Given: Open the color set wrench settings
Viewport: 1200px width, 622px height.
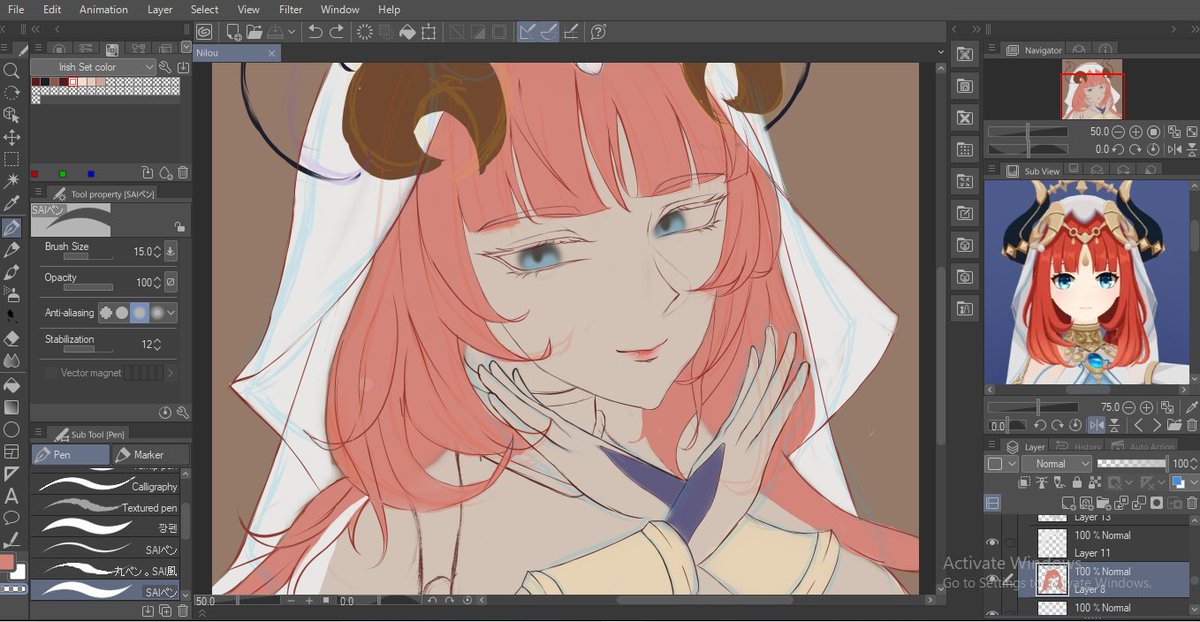Looking at the screenshot, I should (165, 67).
